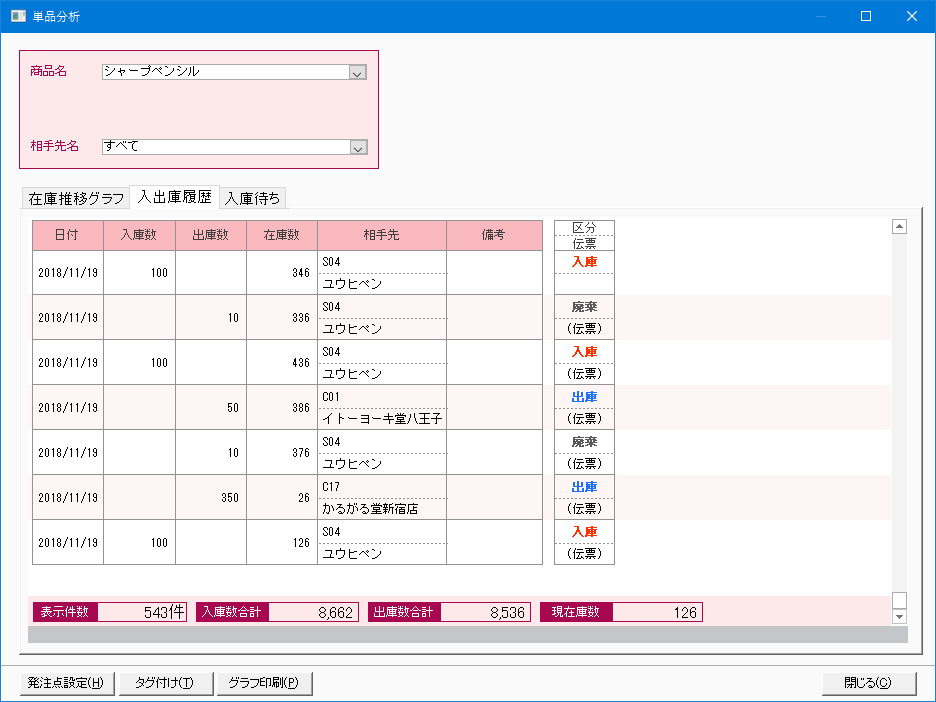Click the グラフ印刷(P) button
936x702 pixels.
coord(264,683)
